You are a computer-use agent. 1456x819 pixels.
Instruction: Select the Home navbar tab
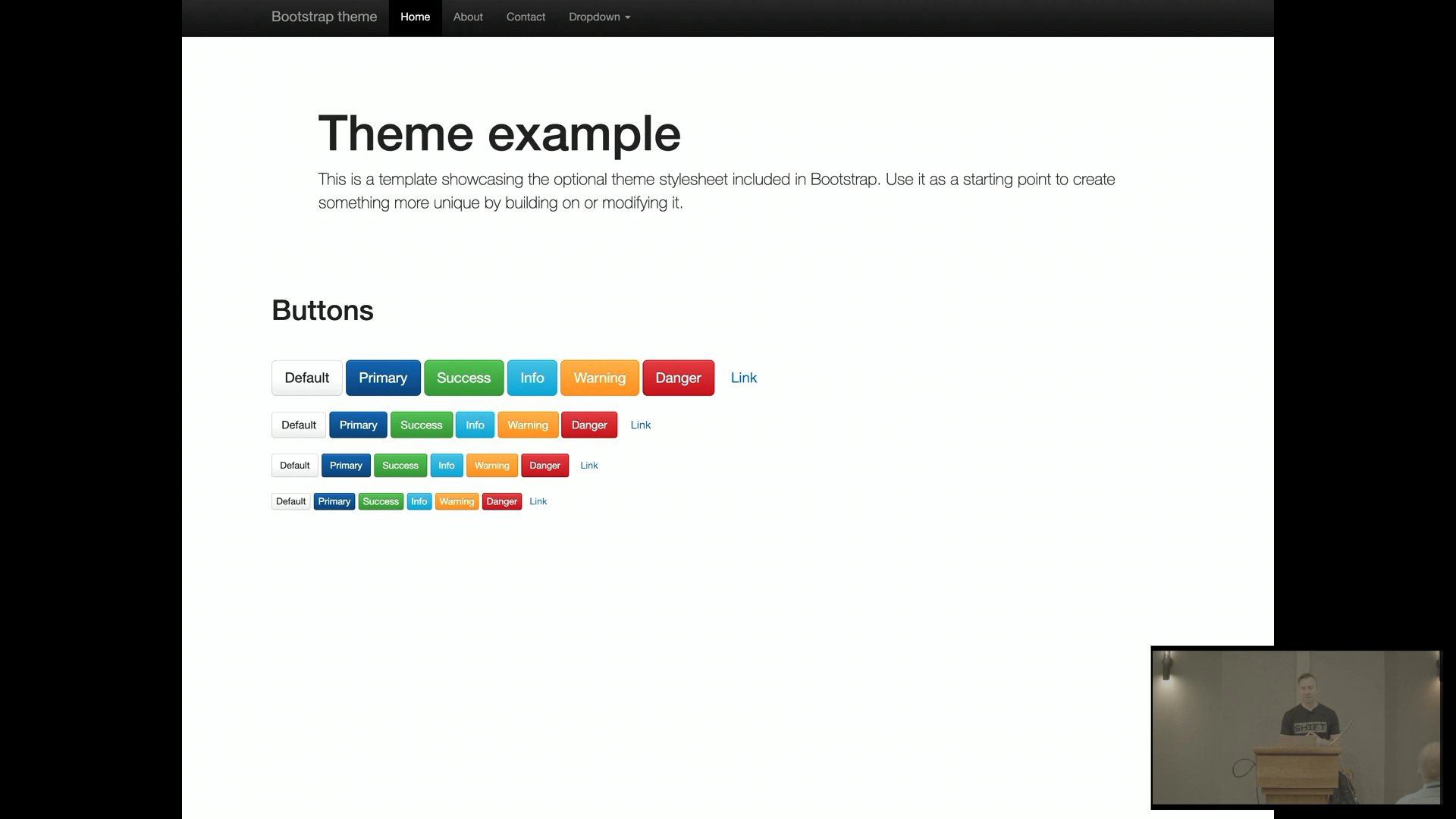click(x=415, y=17)
